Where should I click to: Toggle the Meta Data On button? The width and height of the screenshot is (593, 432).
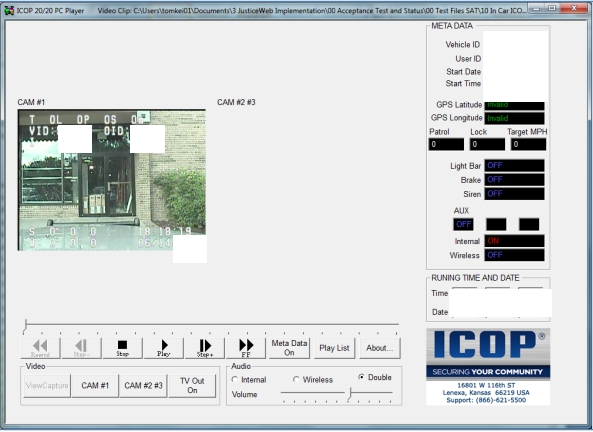[289, 348]
